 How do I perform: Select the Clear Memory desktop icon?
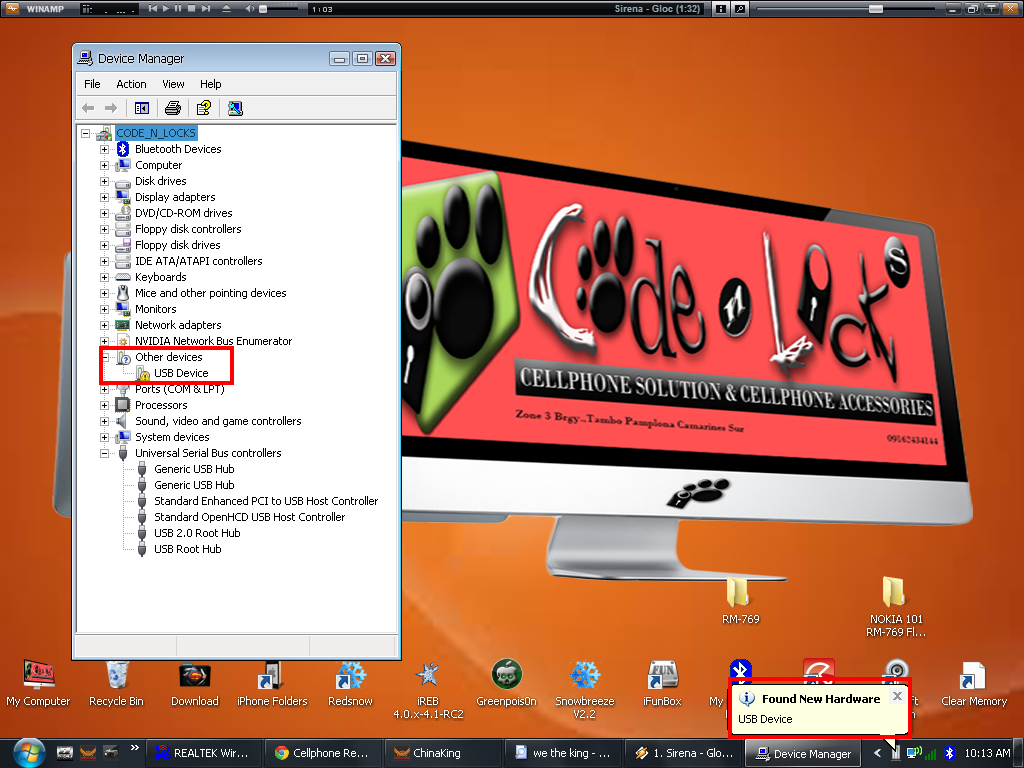[x=974, y=683]
